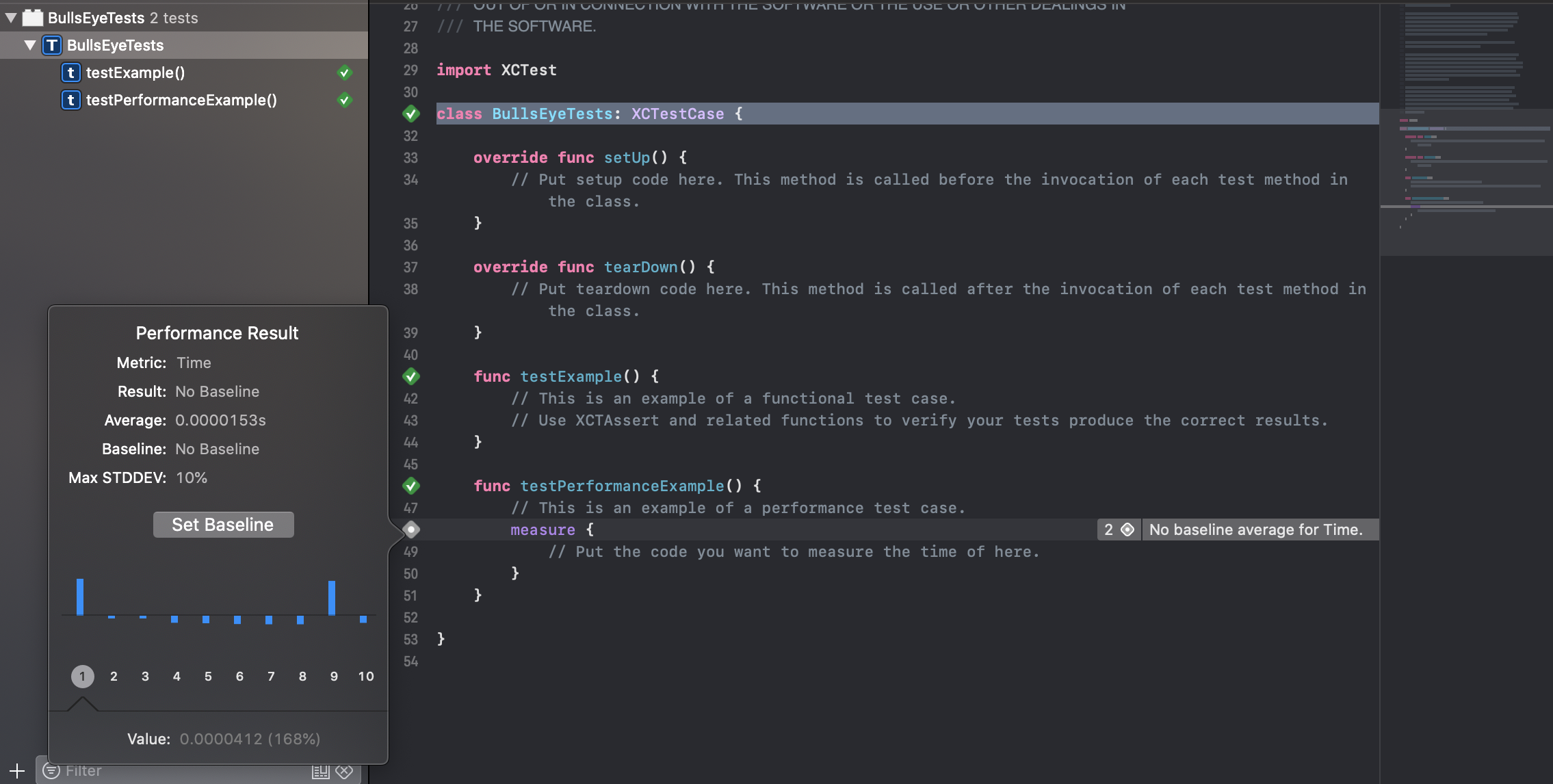Select iteration 5 in the performance result
Image resolution: width=1553 pixels, height=784 pixels.
coord(208,676)
